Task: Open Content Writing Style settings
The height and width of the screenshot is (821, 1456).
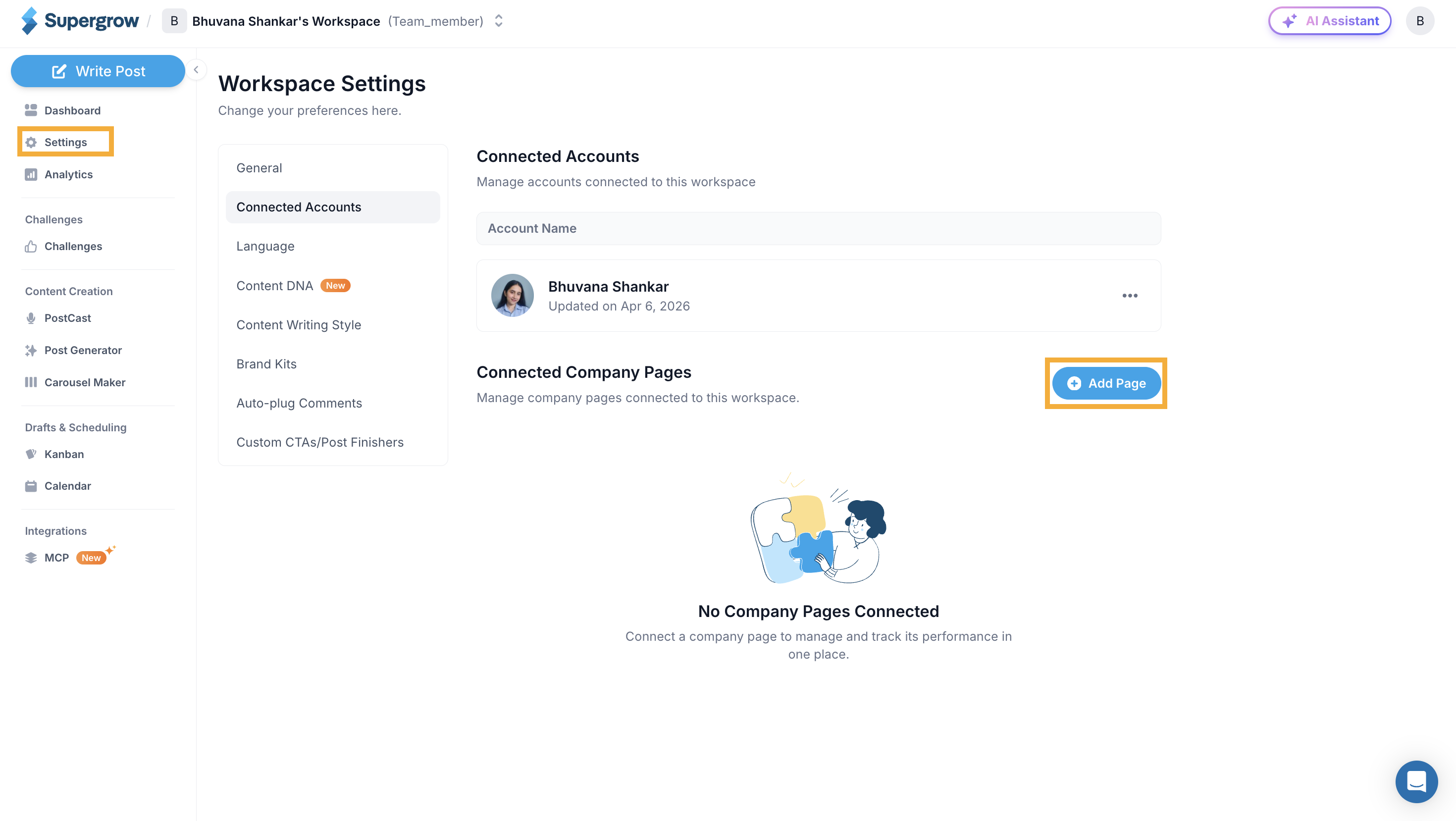Action: click(x=333, y=325)
